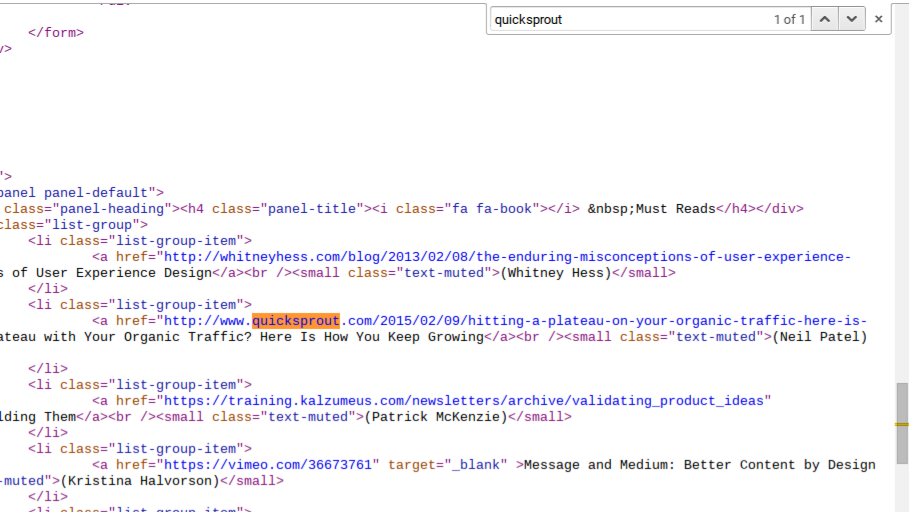Click the '(Kristina Halvorson)' text
Screen dimensions: 909x512
point(140,481)
